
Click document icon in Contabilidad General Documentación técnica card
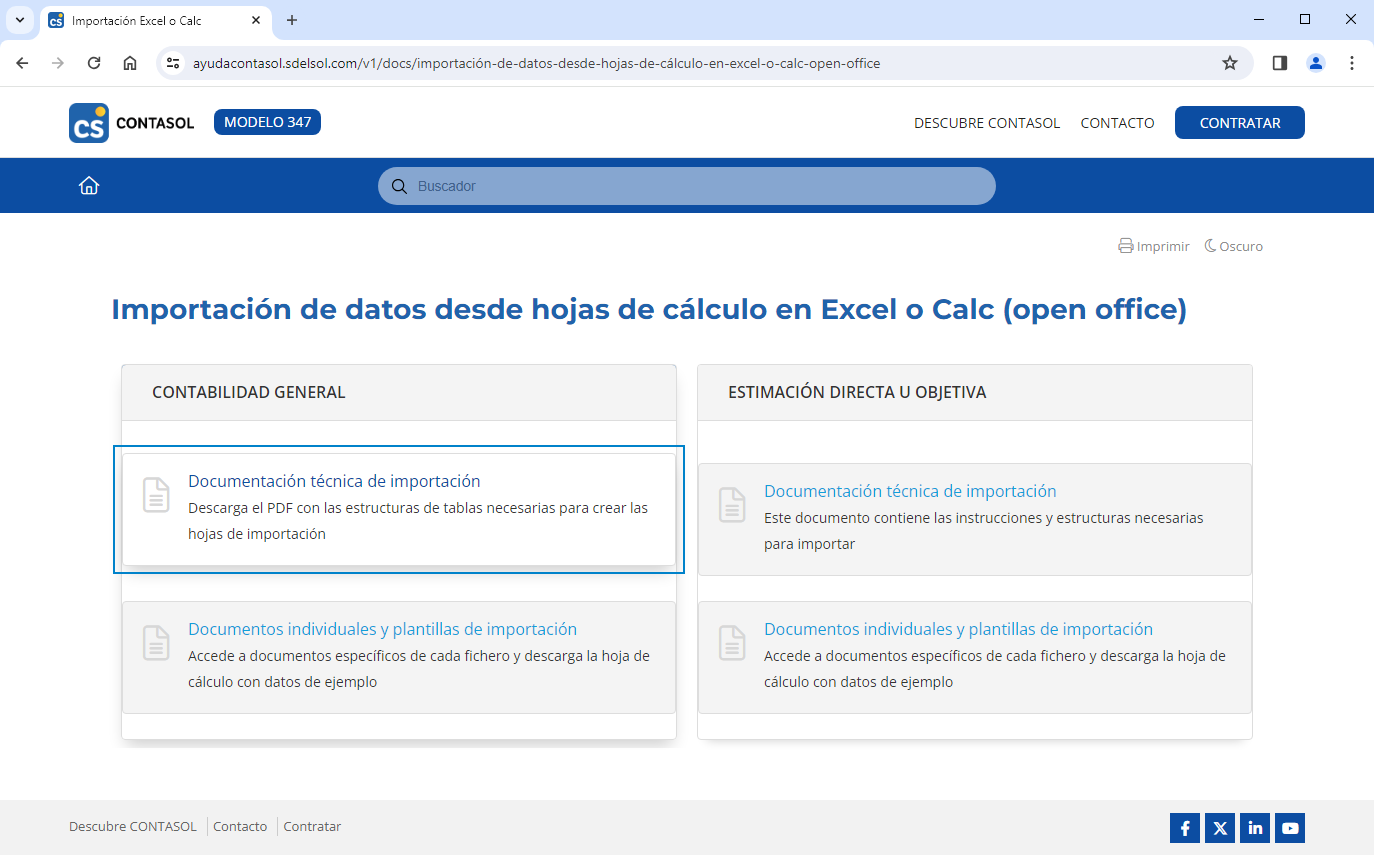click(156, 495)
